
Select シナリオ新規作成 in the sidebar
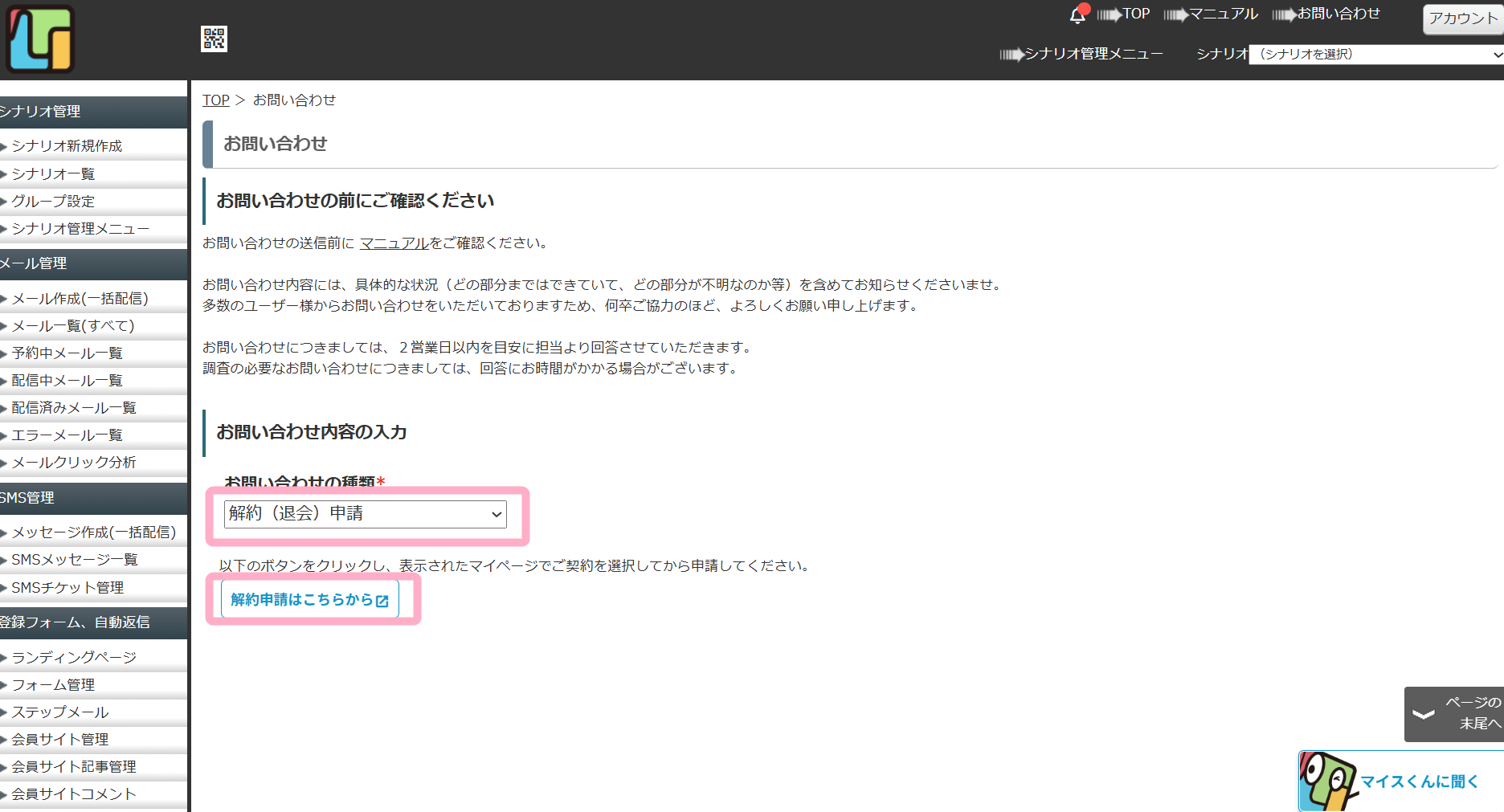(67, 146)
